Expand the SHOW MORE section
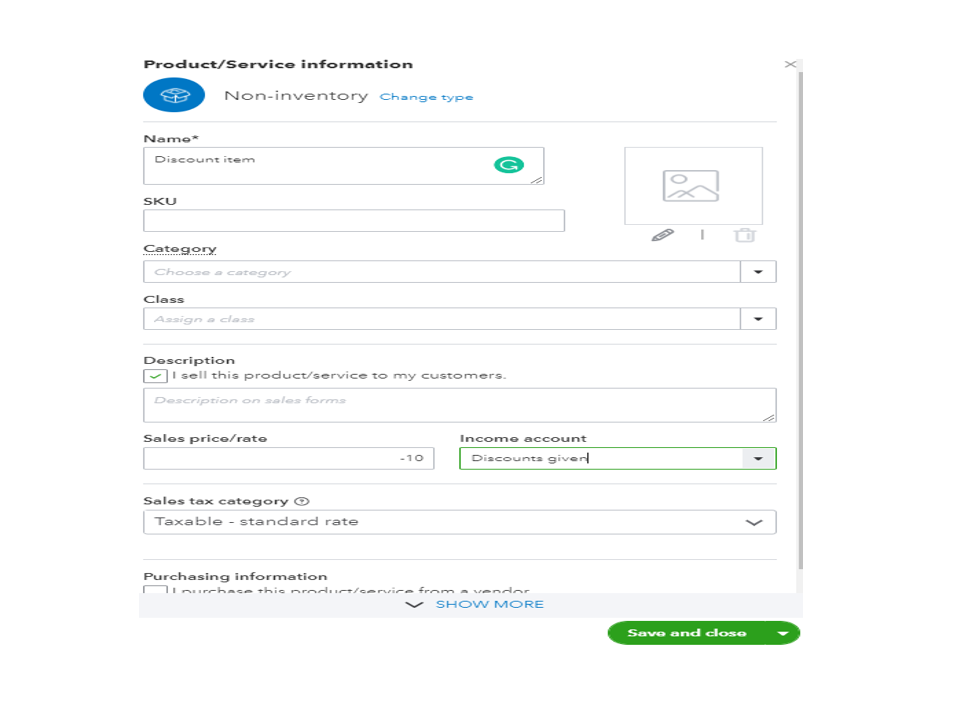960x720 pixels. pyautogui.click(x=475, y=605)
